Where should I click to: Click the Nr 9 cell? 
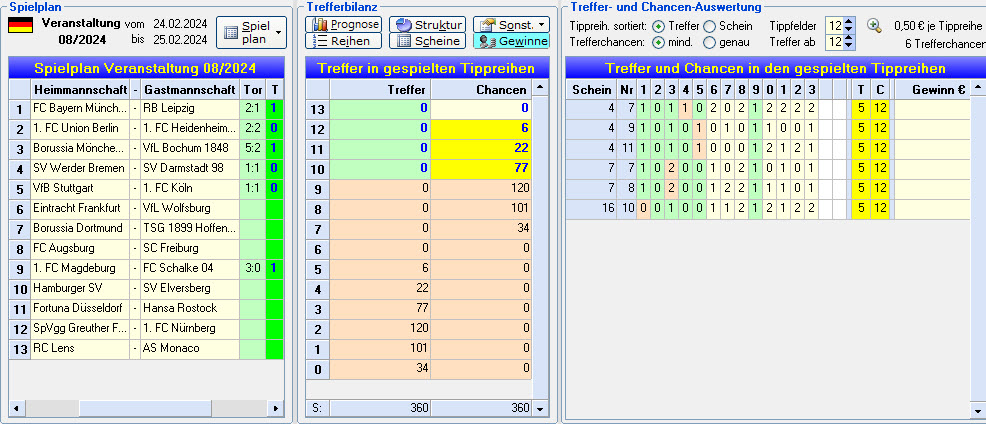[626, 128]
